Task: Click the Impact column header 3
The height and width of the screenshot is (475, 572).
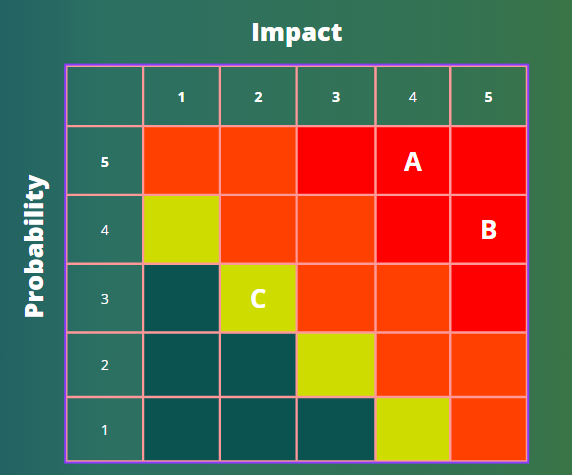Action: click(336, 97)
